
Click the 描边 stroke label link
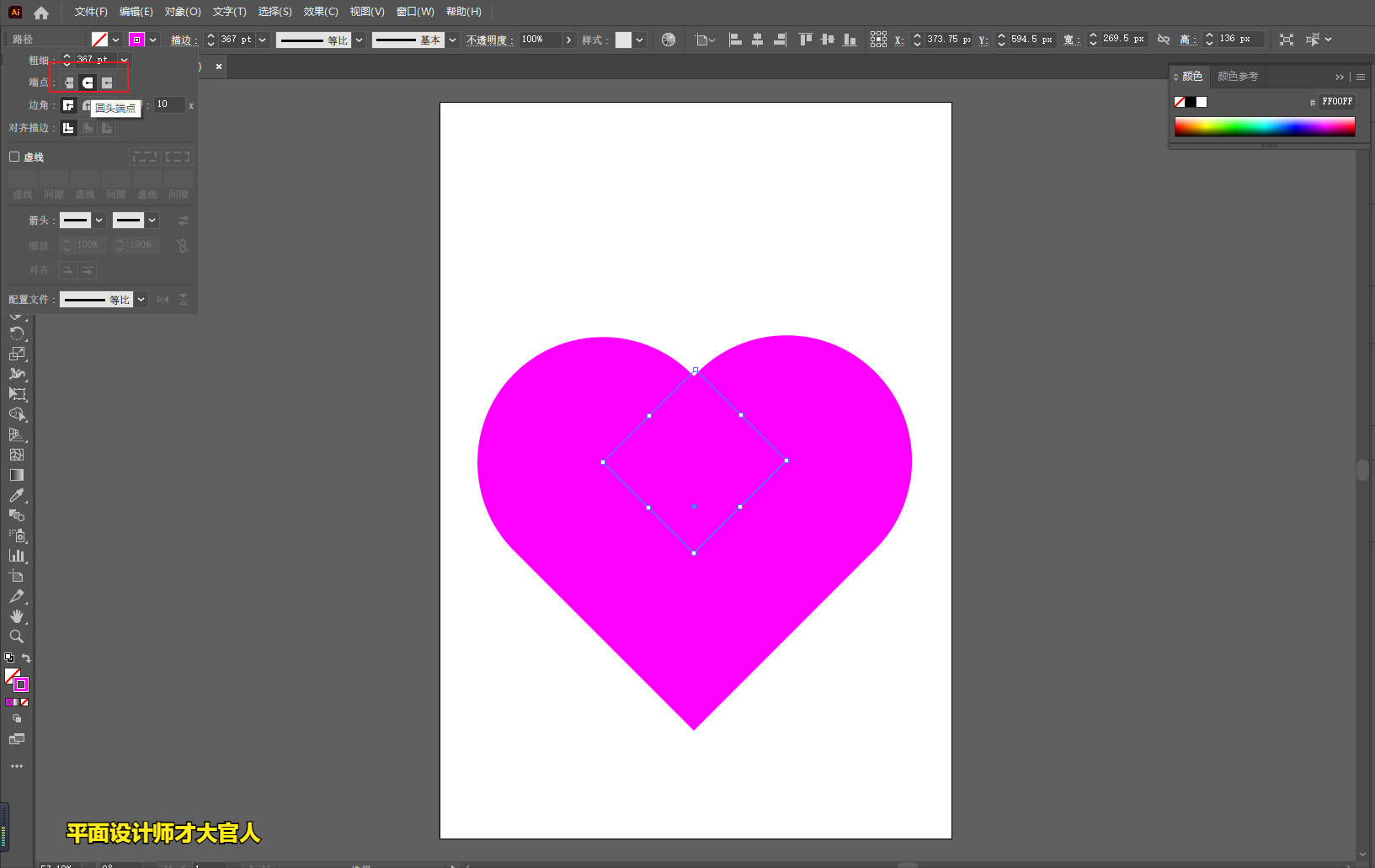[182, 40]
